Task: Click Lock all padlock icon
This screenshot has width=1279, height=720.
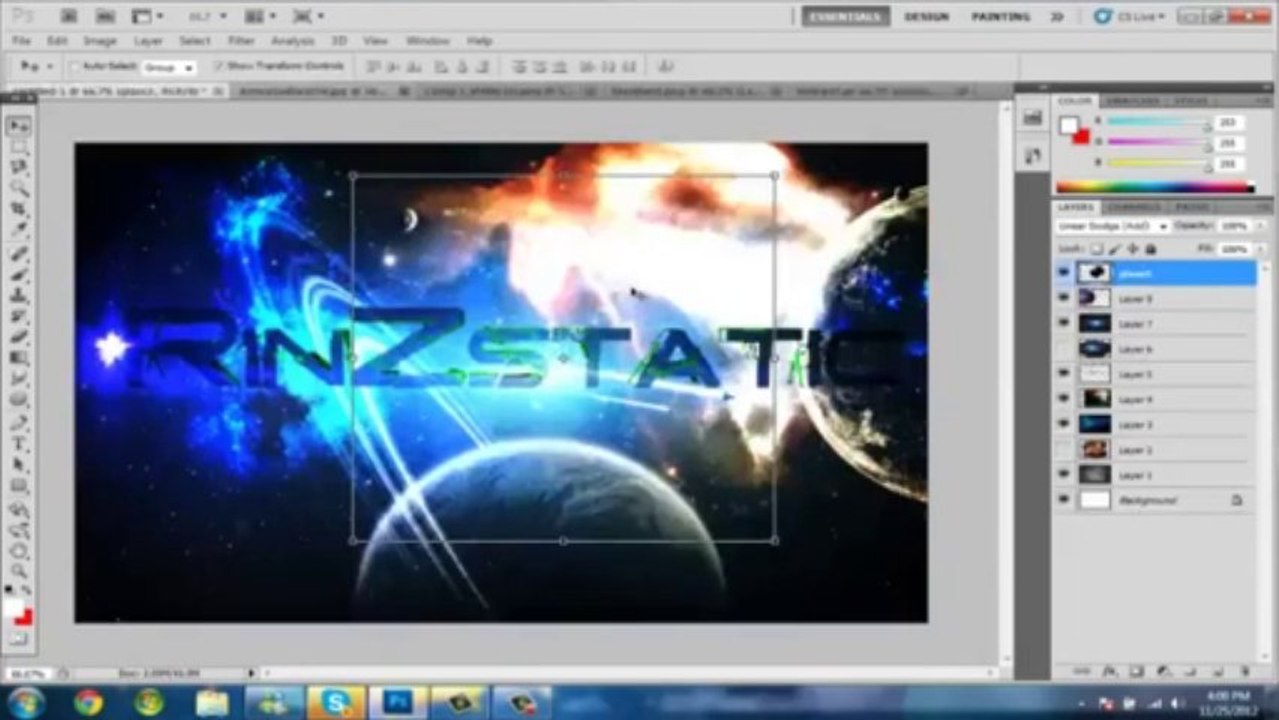Action: click(x=1150, y=248)
